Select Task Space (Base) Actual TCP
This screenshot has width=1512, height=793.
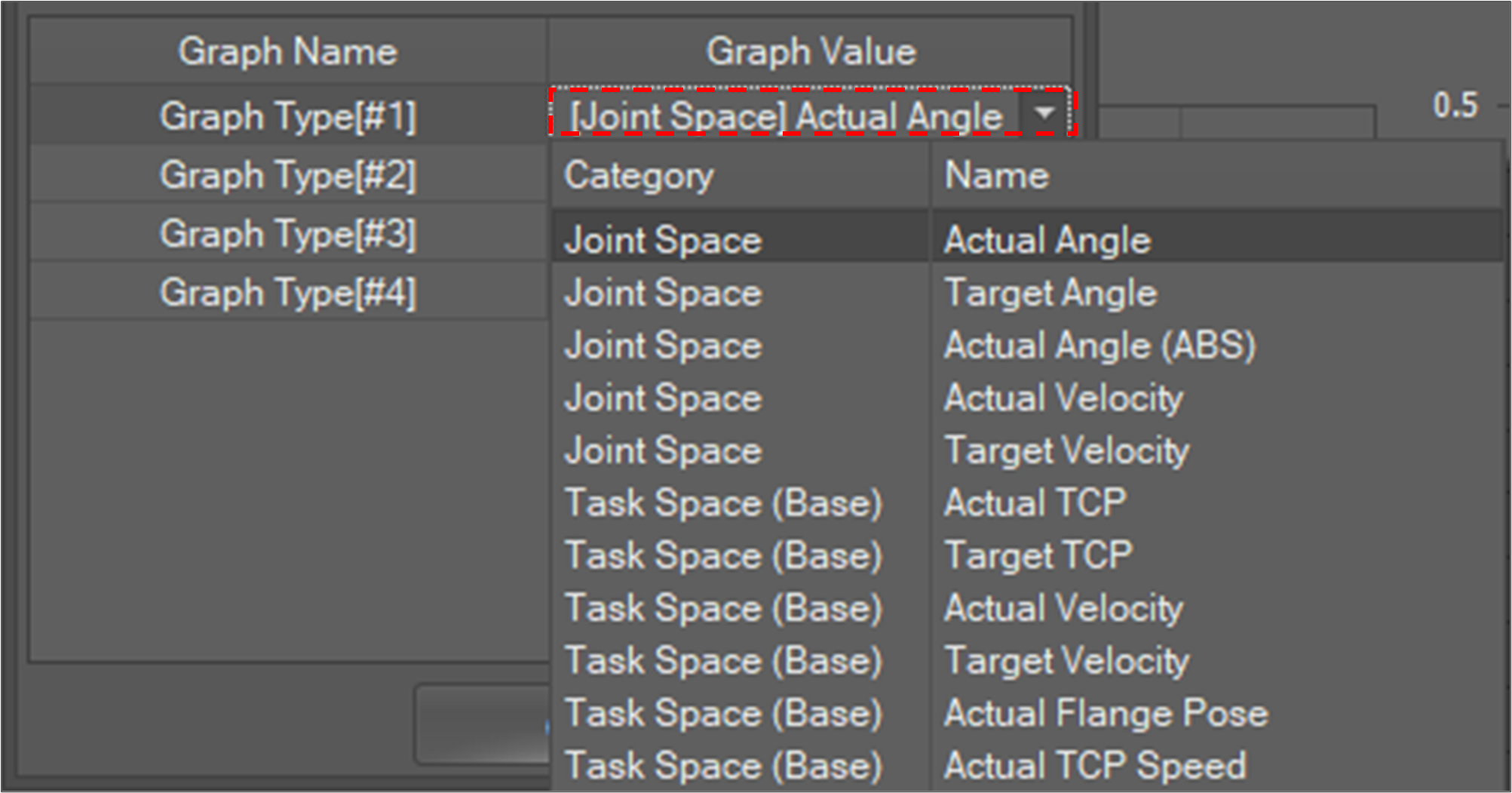1035,503
